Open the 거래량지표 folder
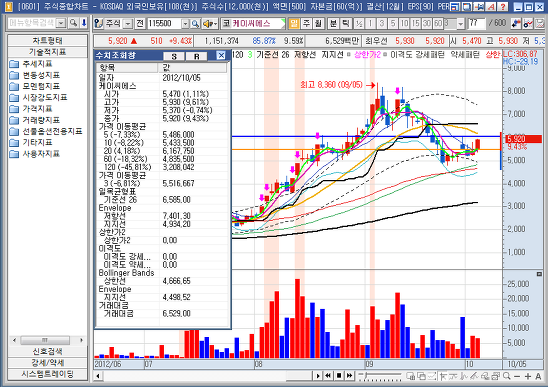Viewport: 548px width, 387px height. [x=35, y=120]
